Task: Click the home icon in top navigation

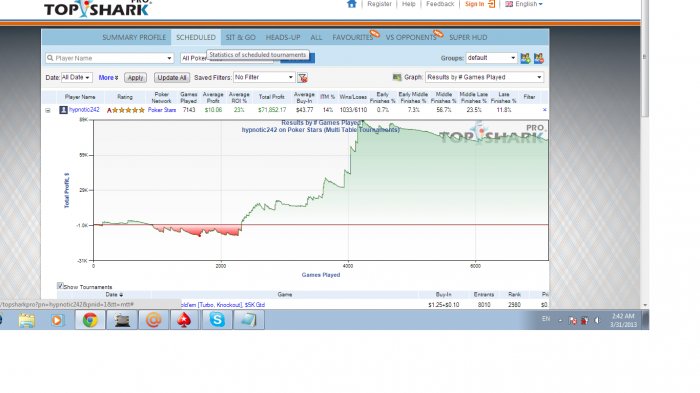Action: [352, 4]
